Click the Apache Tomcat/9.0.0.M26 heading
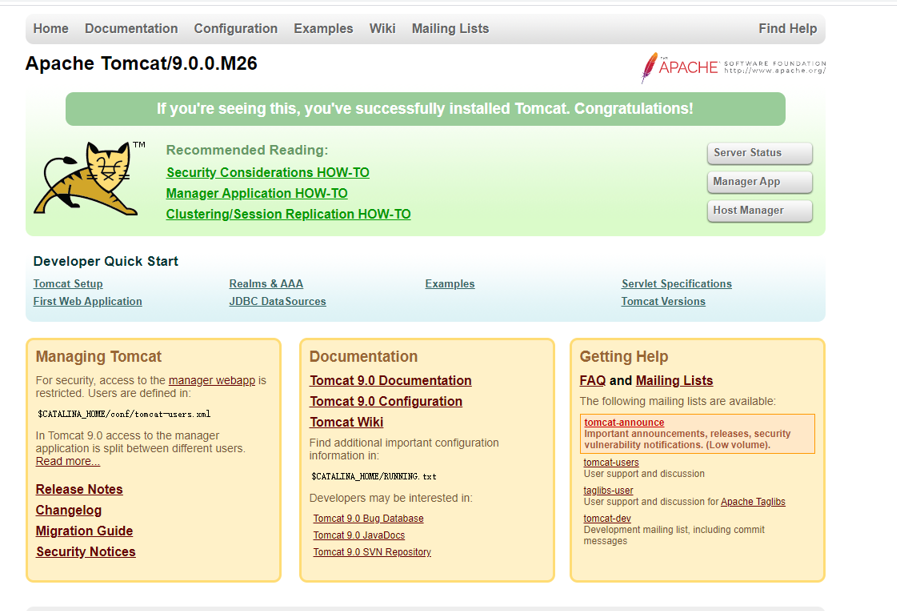 point(141,64)
